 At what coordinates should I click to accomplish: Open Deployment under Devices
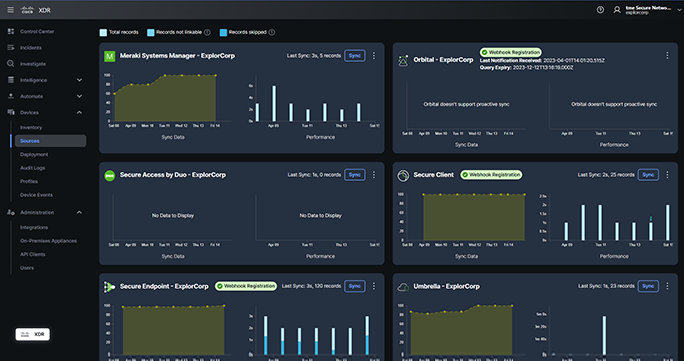(x=34, y=154)
